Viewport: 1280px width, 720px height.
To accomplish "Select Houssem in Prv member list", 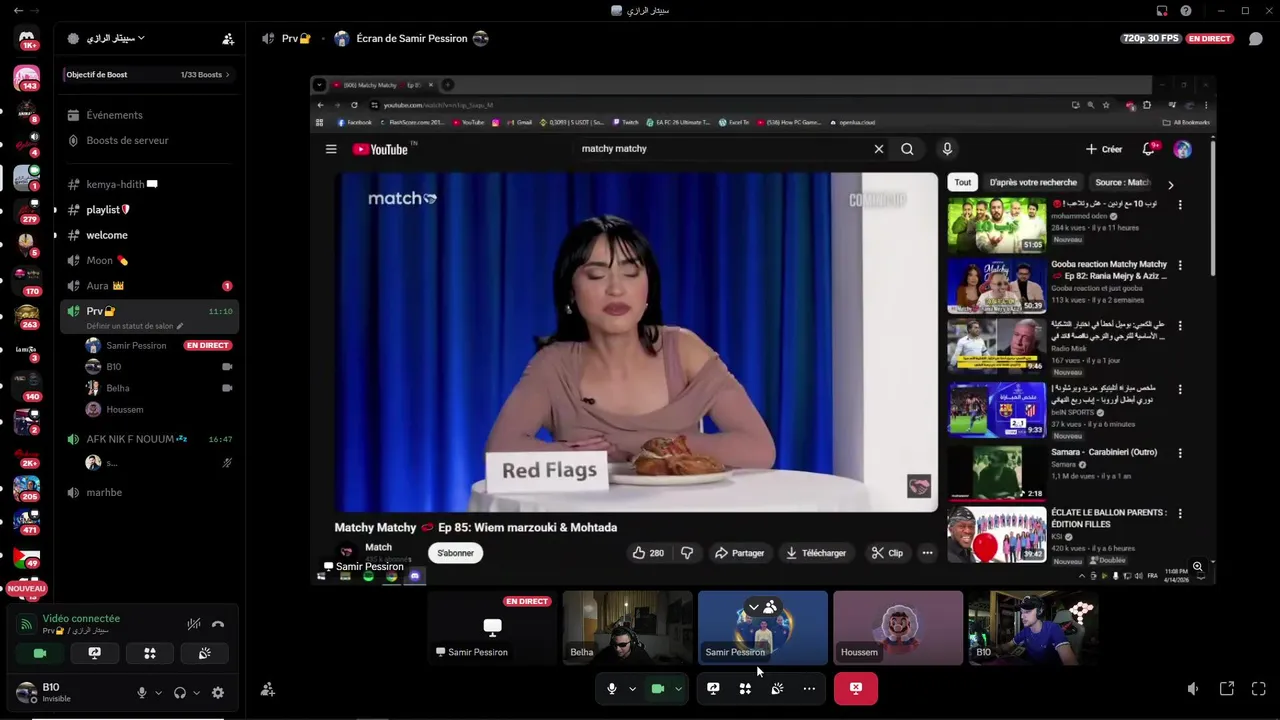I will 160,409.
